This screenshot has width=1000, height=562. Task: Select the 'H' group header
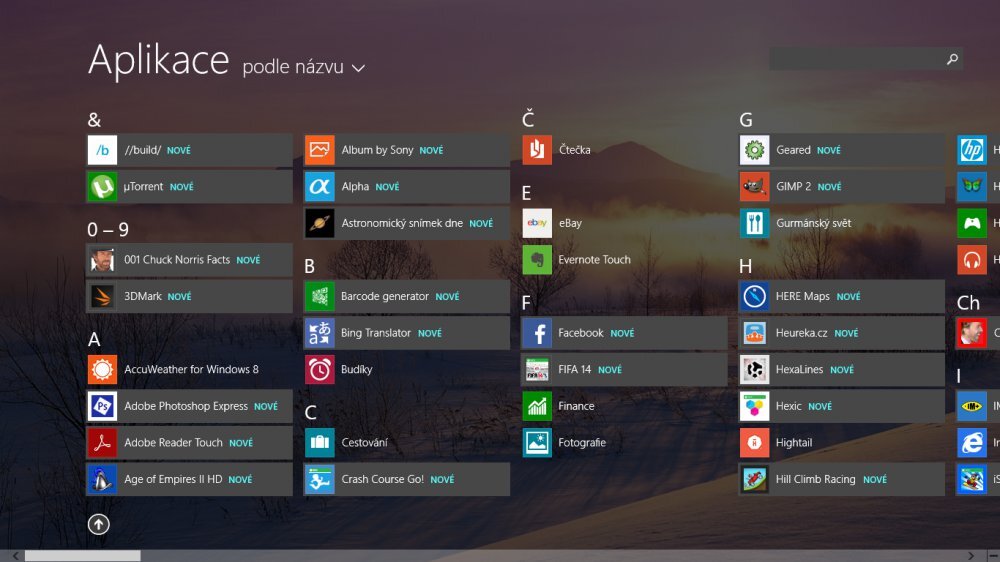tap(746, 266)
